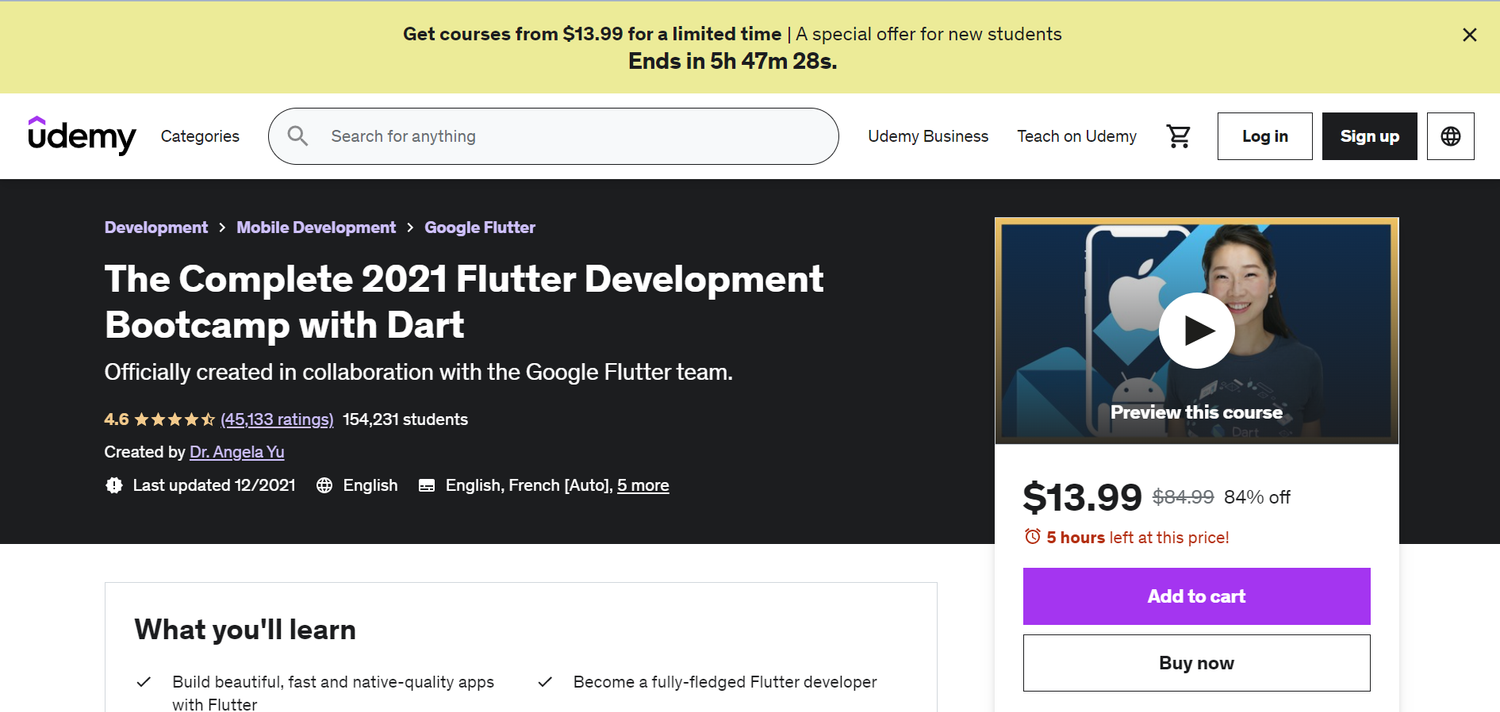
Task: Visit Dr. Angela Yu's instructor profile
Action: 236,452
